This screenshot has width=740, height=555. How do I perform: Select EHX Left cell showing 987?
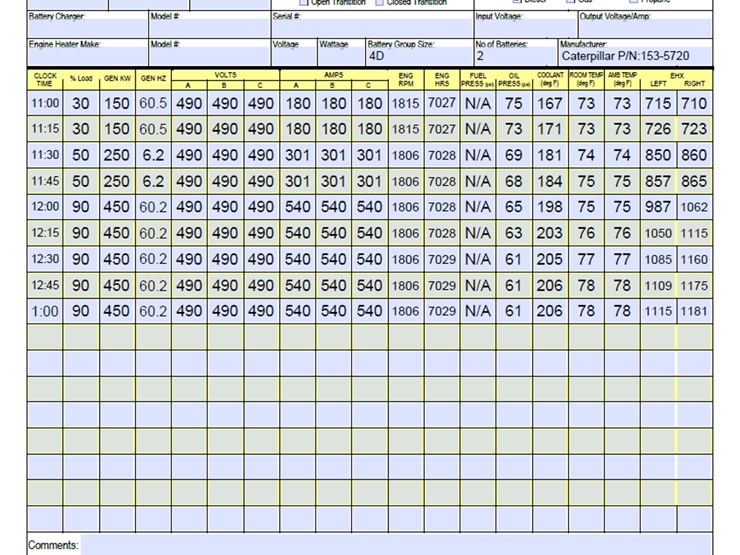[658, 207]
